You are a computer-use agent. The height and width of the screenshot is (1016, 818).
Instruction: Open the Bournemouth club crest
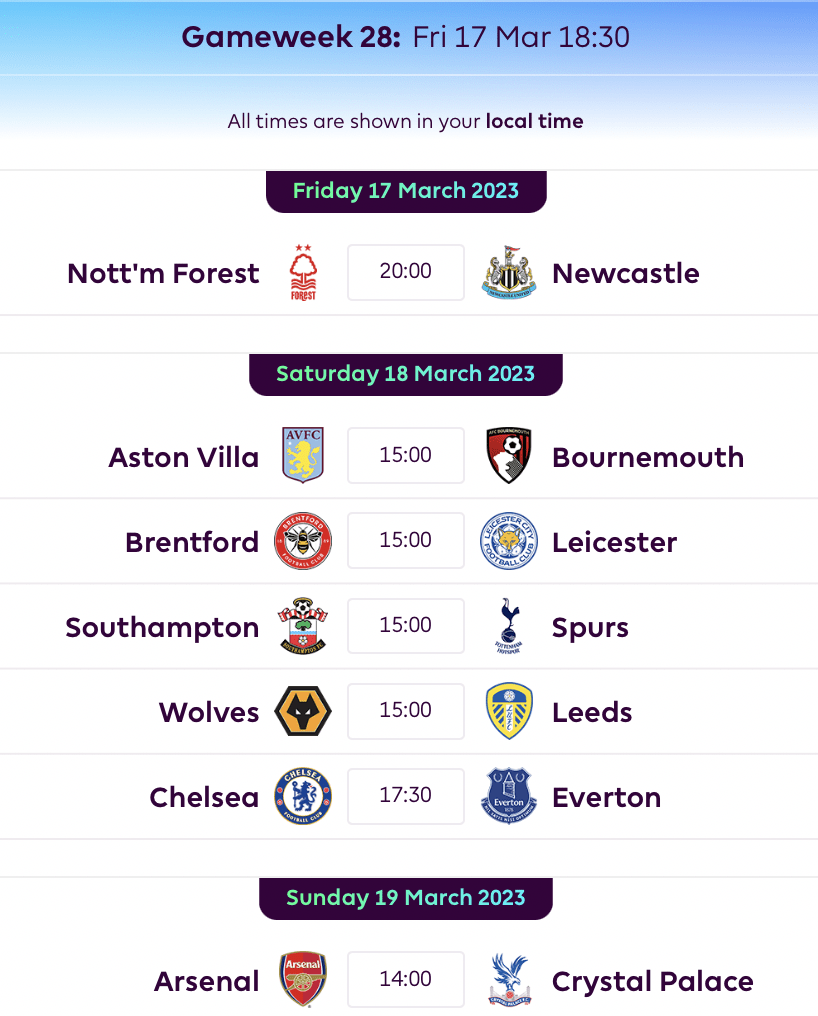pyautogui.click(x=509, y=455)
